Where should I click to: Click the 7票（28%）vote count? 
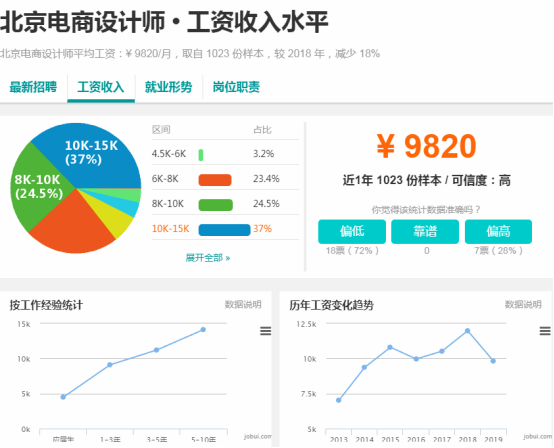point(498,250)
